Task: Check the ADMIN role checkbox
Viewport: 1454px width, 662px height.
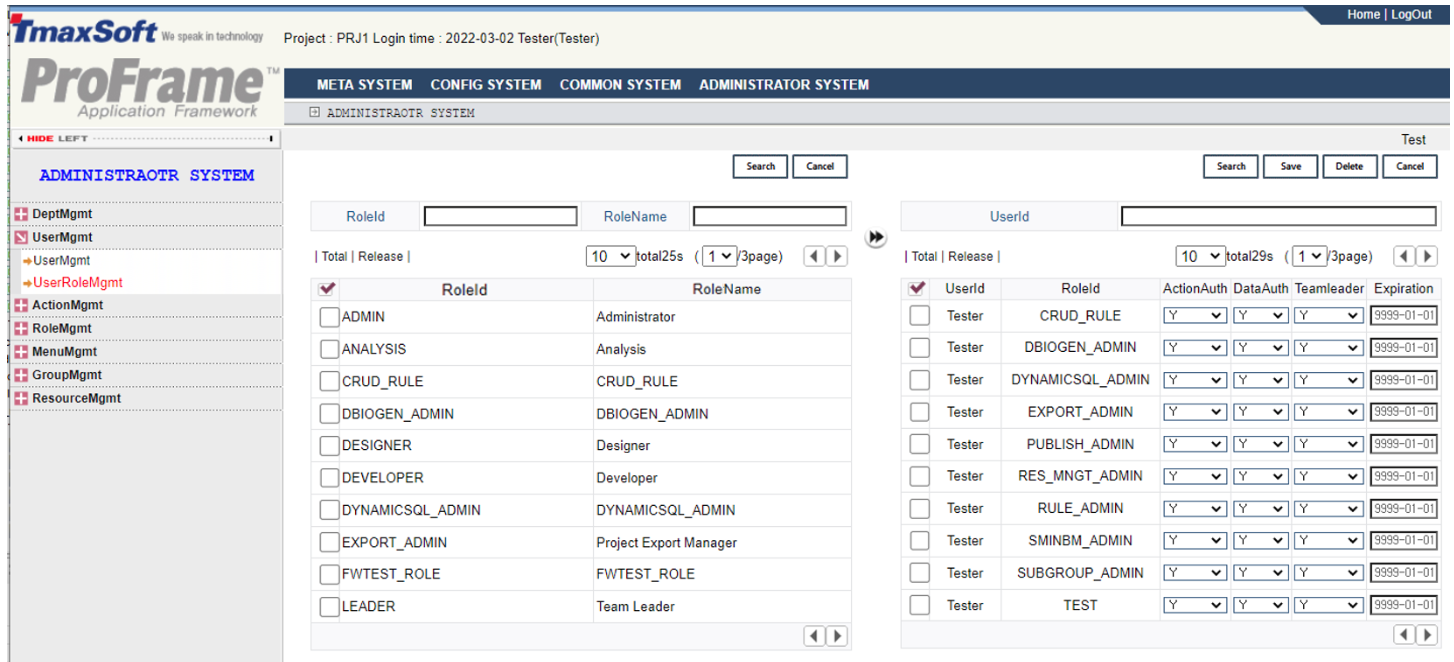Action: [329, 317]
